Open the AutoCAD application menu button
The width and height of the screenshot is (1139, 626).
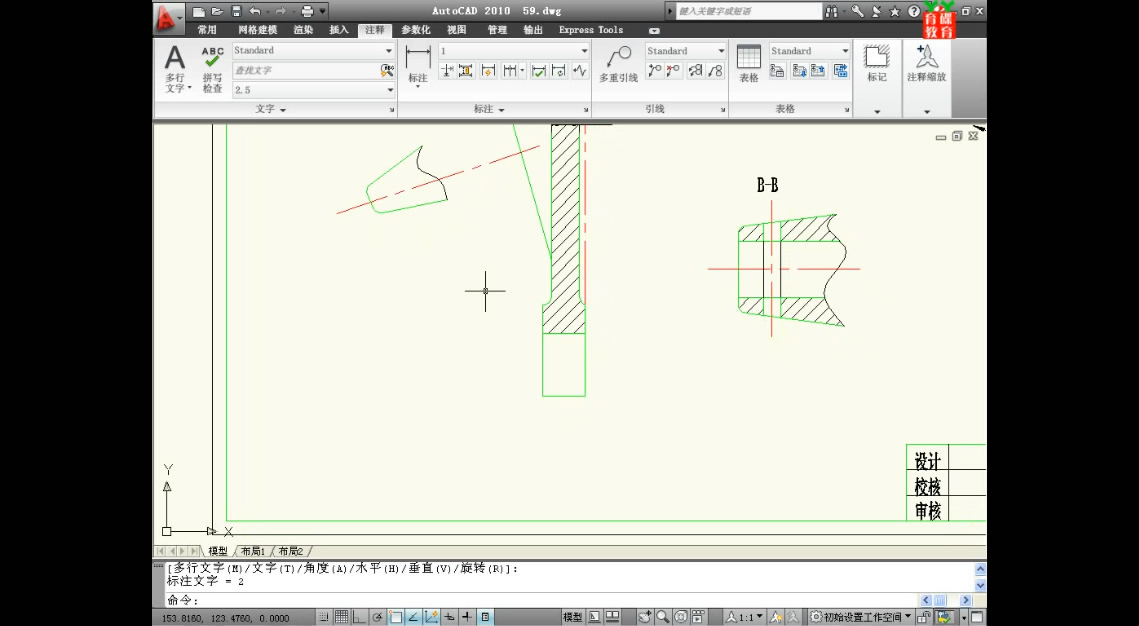(x=169, y=18)
